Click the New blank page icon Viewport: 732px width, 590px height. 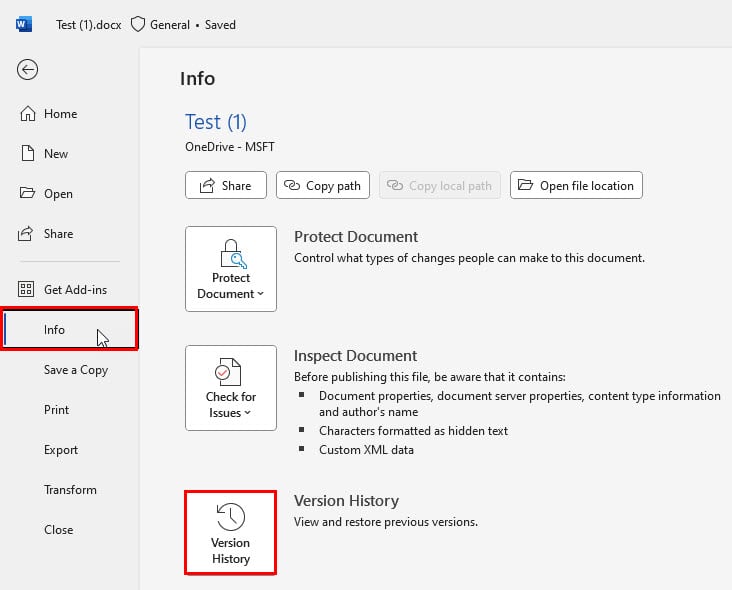28,154
